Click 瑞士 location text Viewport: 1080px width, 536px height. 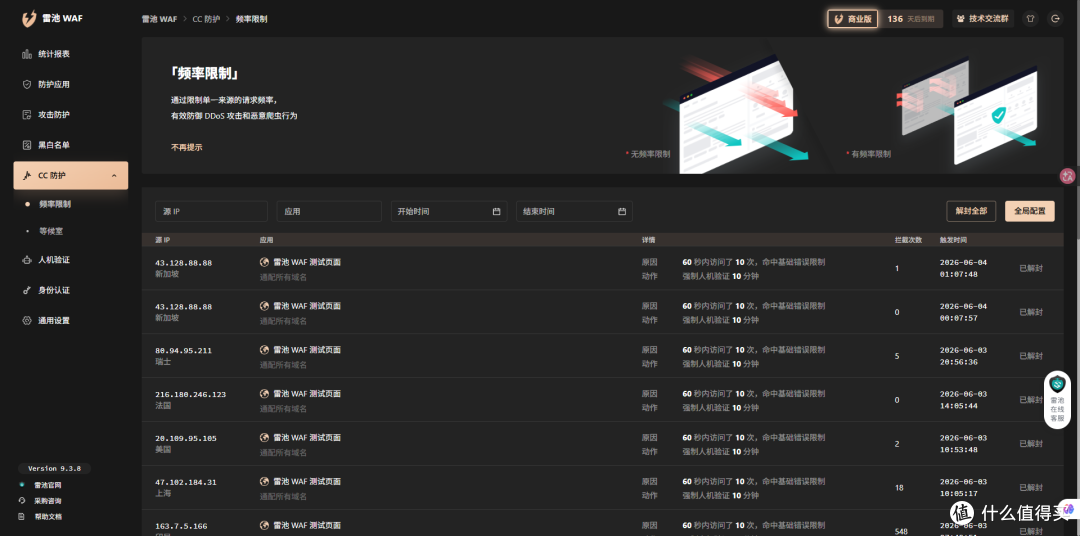point(163,362)
